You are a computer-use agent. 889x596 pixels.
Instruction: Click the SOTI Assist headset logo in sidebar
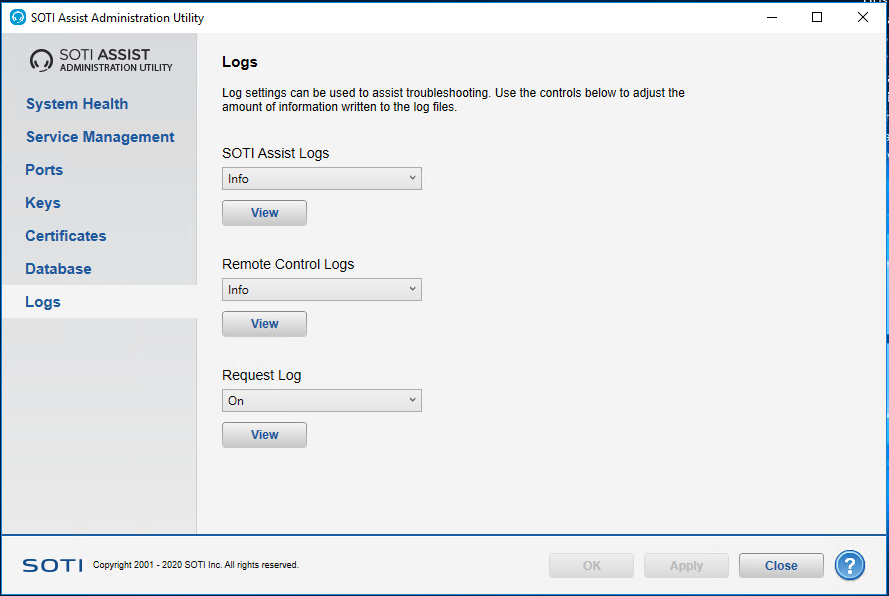(x=41, y=60)
